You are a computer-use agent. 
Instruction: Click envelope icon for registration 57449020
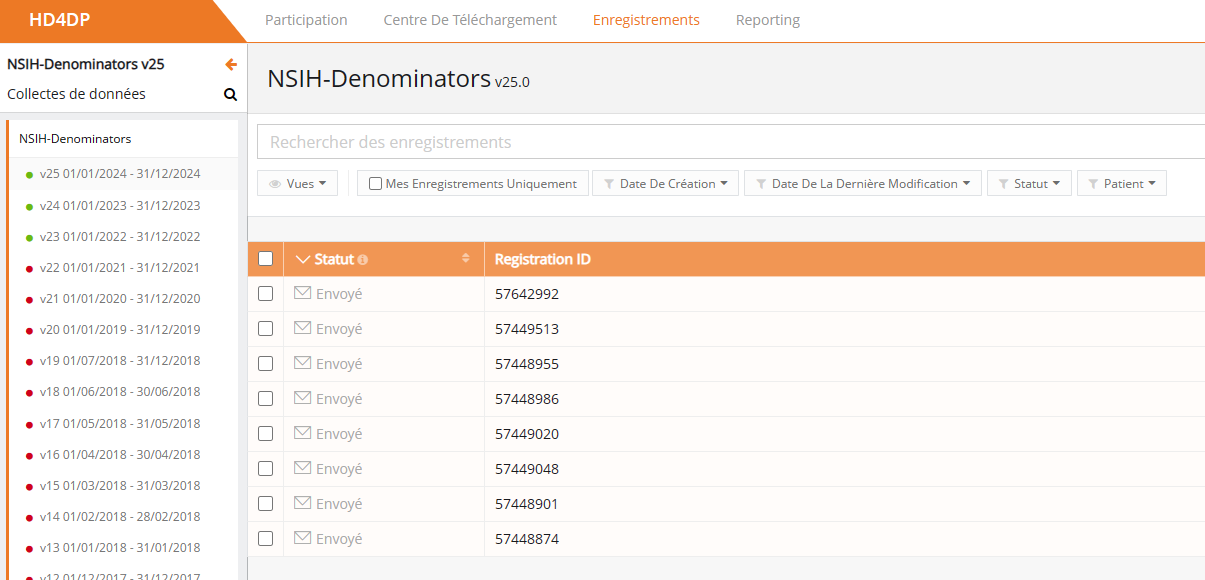pos(303,433)
